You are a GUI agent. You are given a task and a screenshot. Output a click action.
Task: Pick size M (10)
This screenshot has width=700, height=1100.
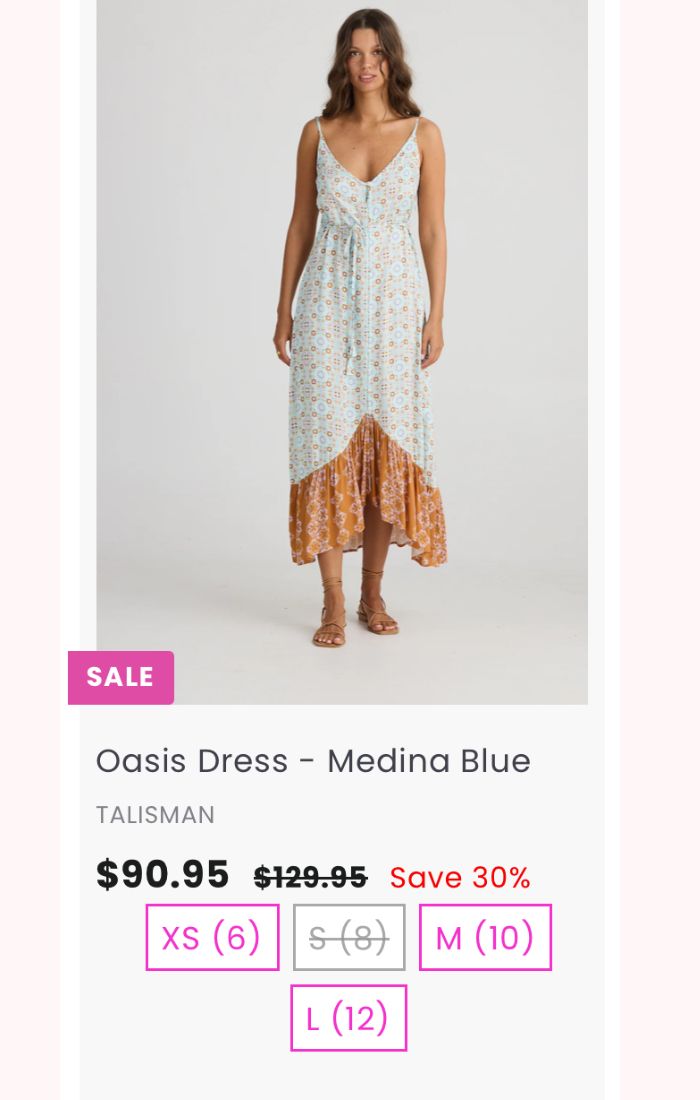(x=485, y=937)
